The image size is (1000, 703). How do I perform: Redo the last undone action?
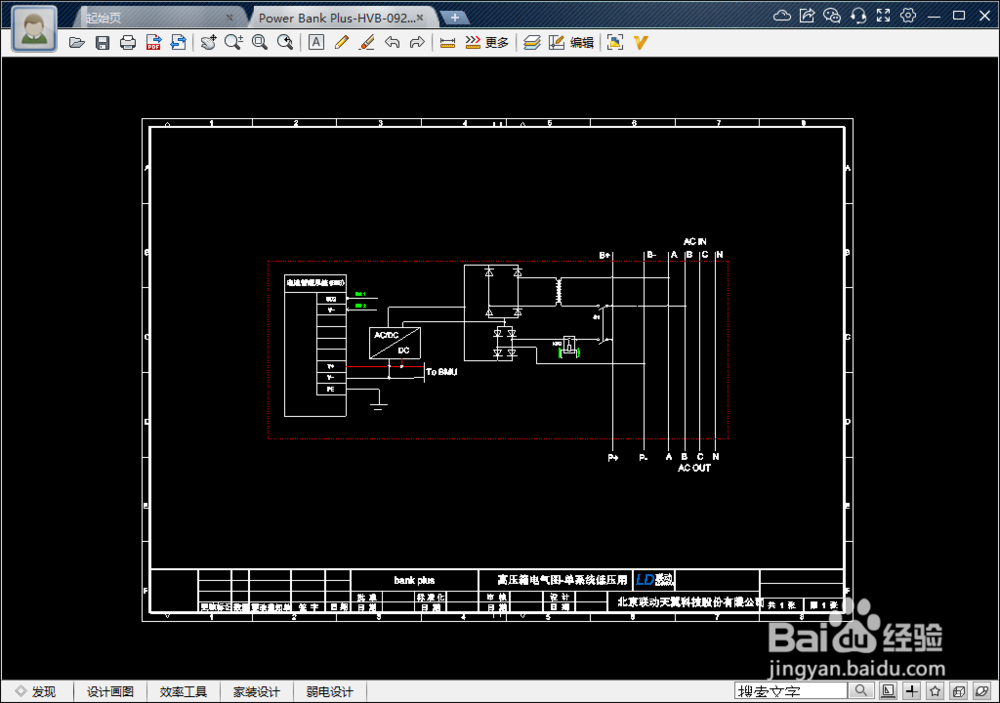[417, 43]
